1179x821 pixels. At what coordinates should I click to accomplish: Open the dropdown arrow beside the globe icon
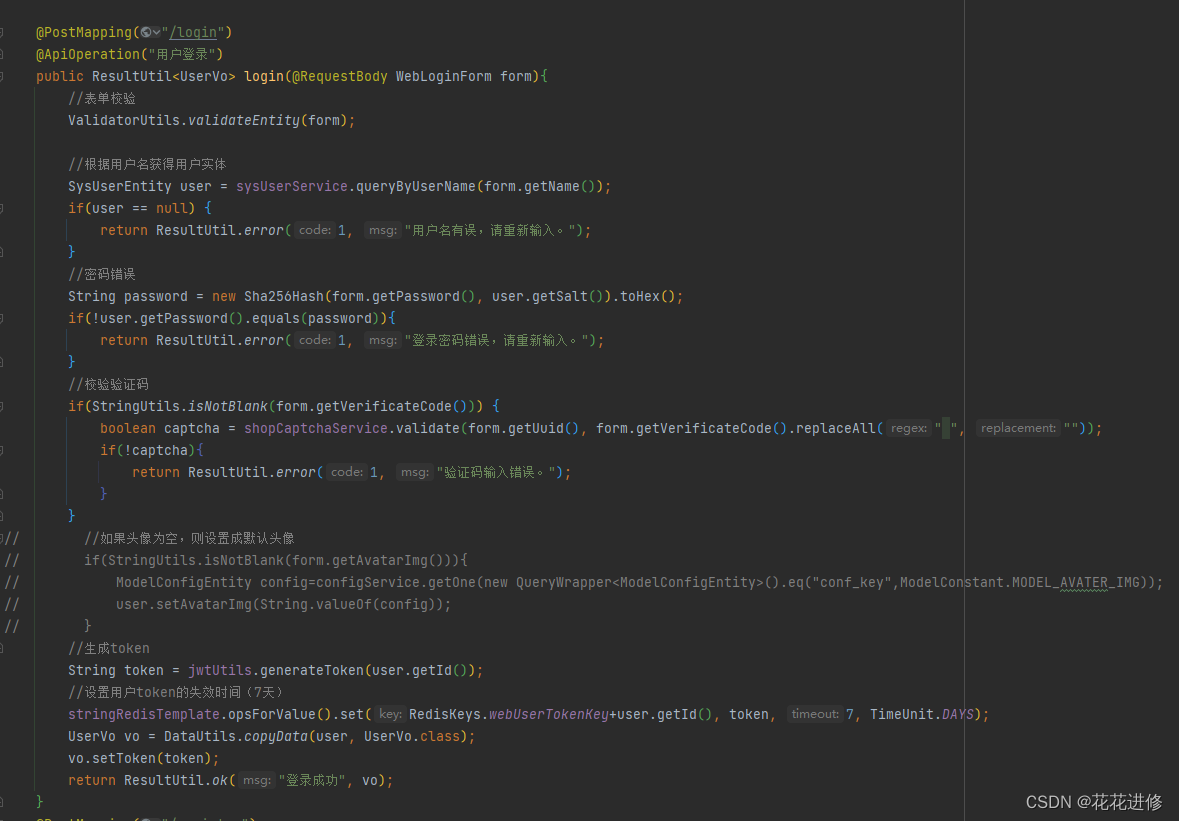(x=156, y=32)
